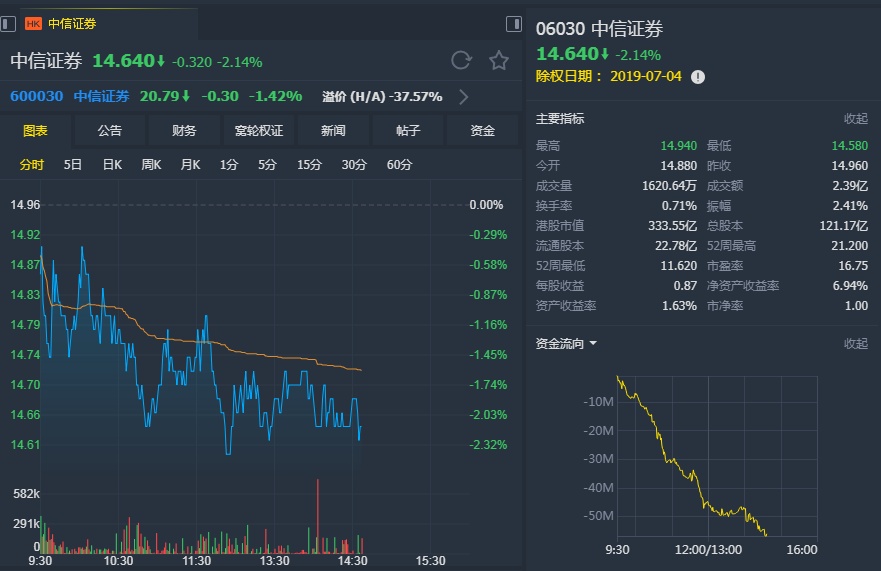Select the 窝轮权证 tab
Viewport: 881px width, 571px height.
pyautogui.click(x=259, y=130)
